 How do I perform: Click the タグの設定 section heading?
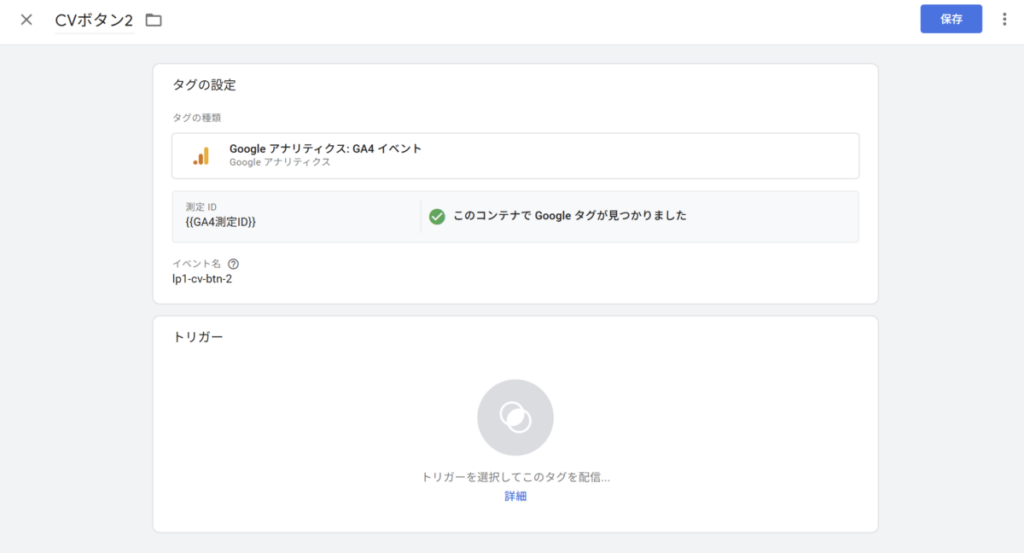(x=204, y=86)
